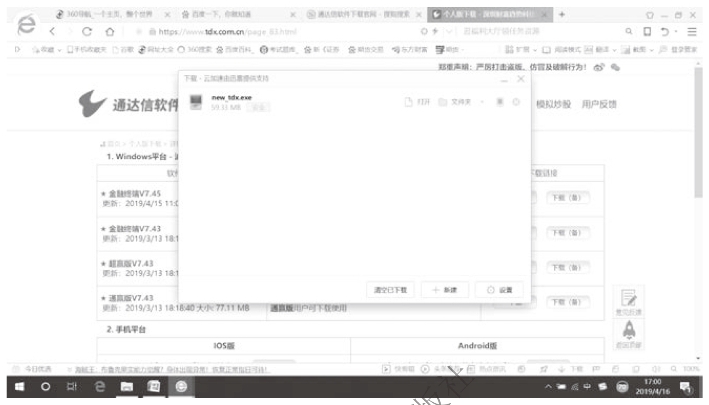Click 下载 button for 金融终端V7.43

pos(567,233)
